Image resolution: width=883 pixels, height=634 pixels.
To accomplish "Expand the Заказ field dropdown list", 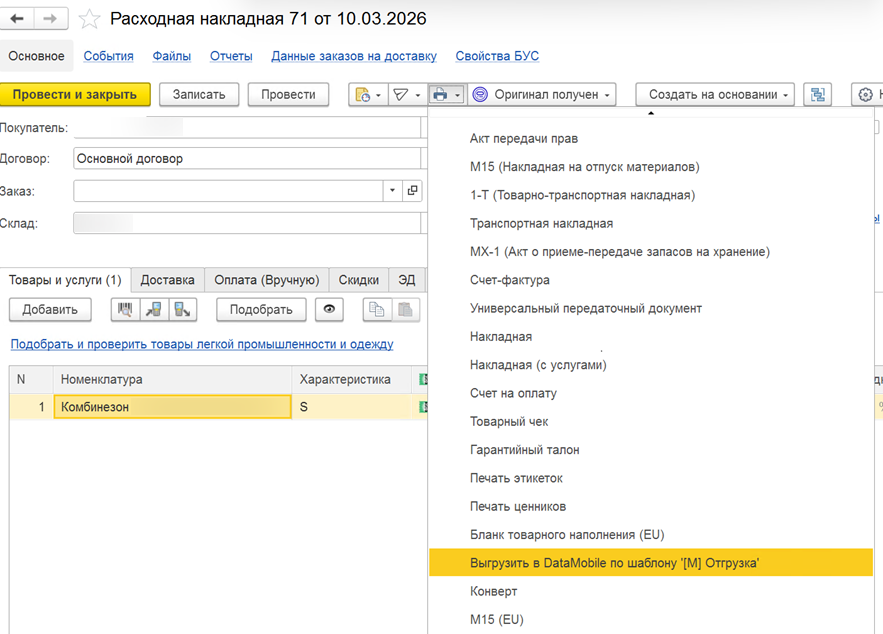I will pos(392,190).
